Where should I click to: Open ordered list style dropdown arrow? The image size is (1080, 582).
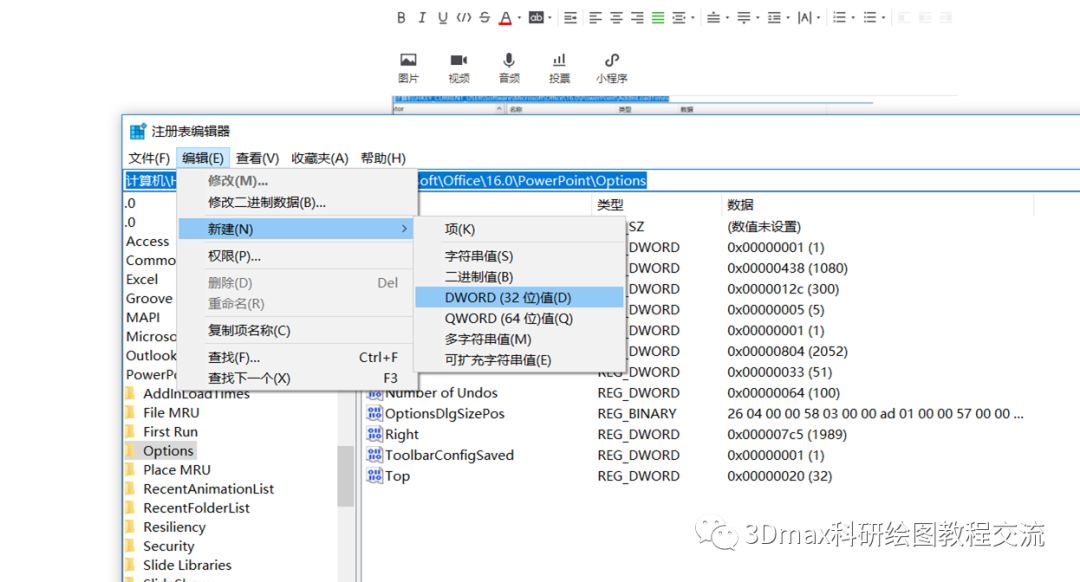point(853,19)
